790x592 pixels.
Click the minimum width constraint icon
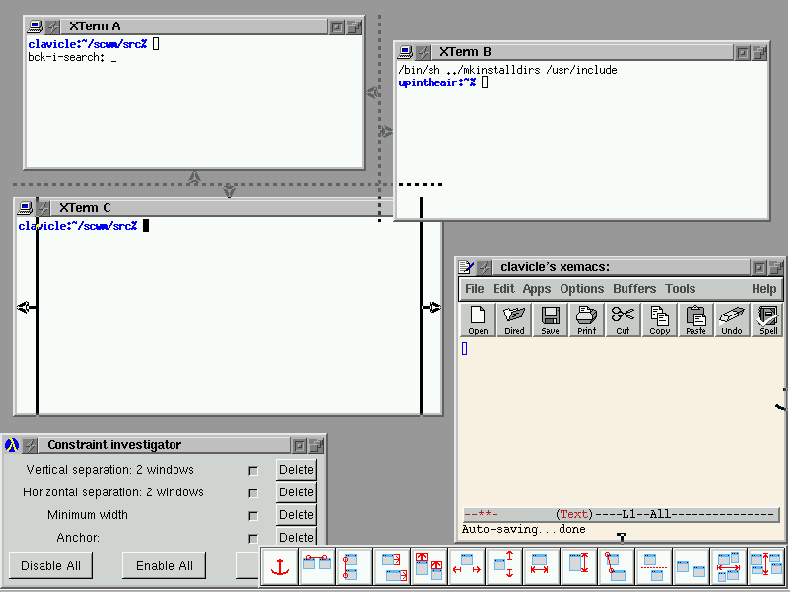(540, 567)
